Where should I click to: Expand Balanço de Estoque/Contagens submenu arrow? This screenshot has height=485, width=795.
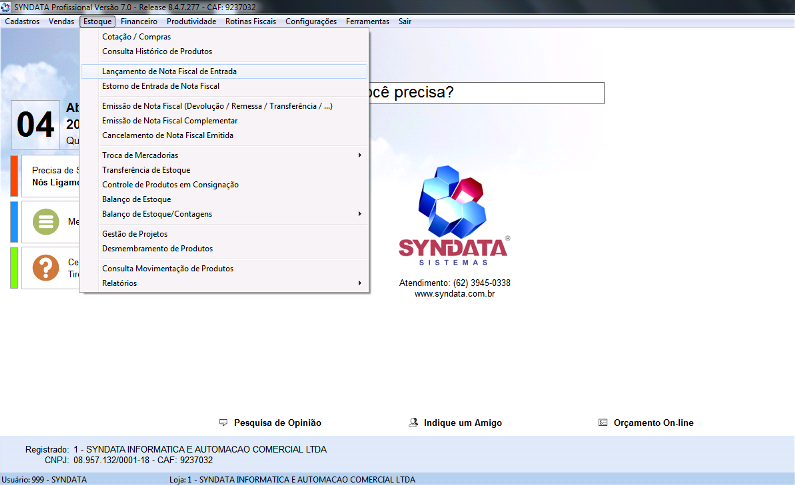click(359, 214)
